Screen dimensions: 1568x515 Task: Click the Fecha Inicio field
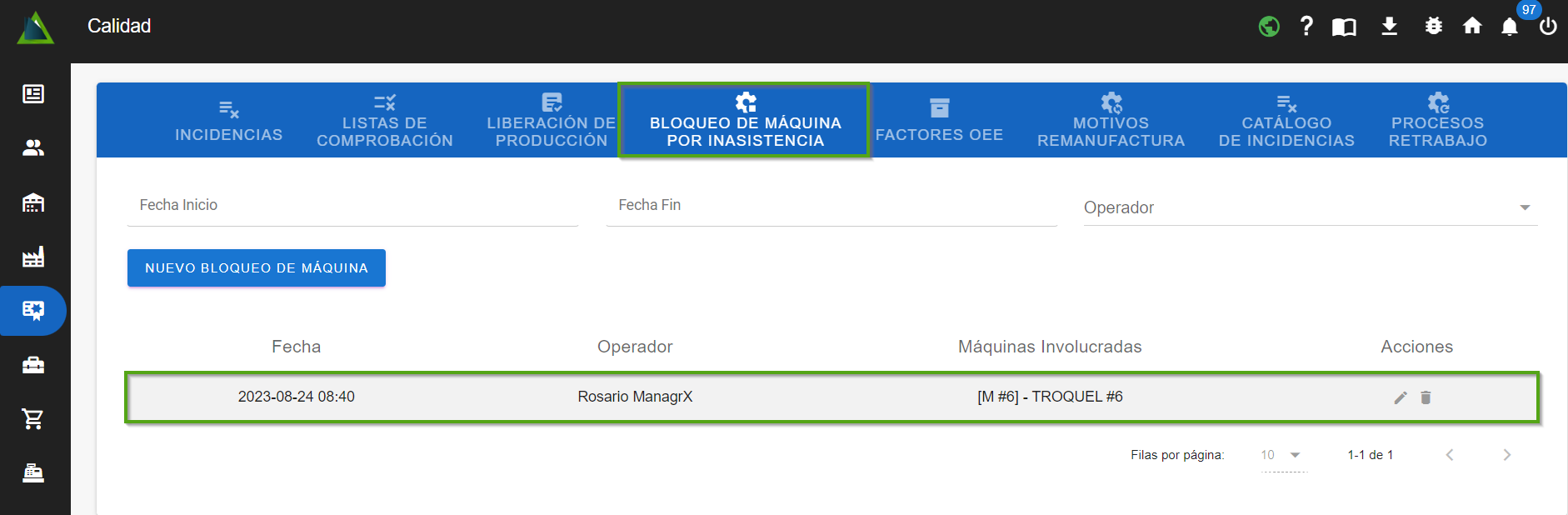(352, 206)
